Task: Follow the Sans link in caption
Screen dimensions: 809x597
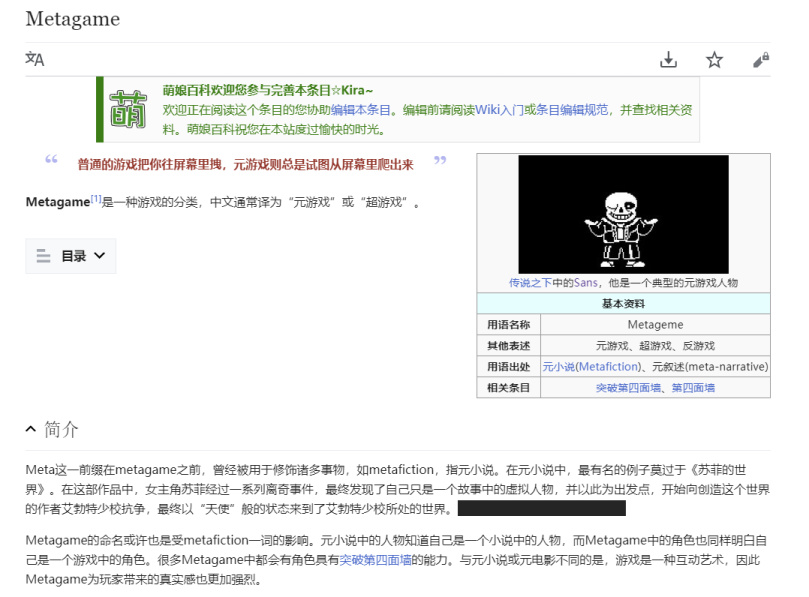Action: point(586,283)
